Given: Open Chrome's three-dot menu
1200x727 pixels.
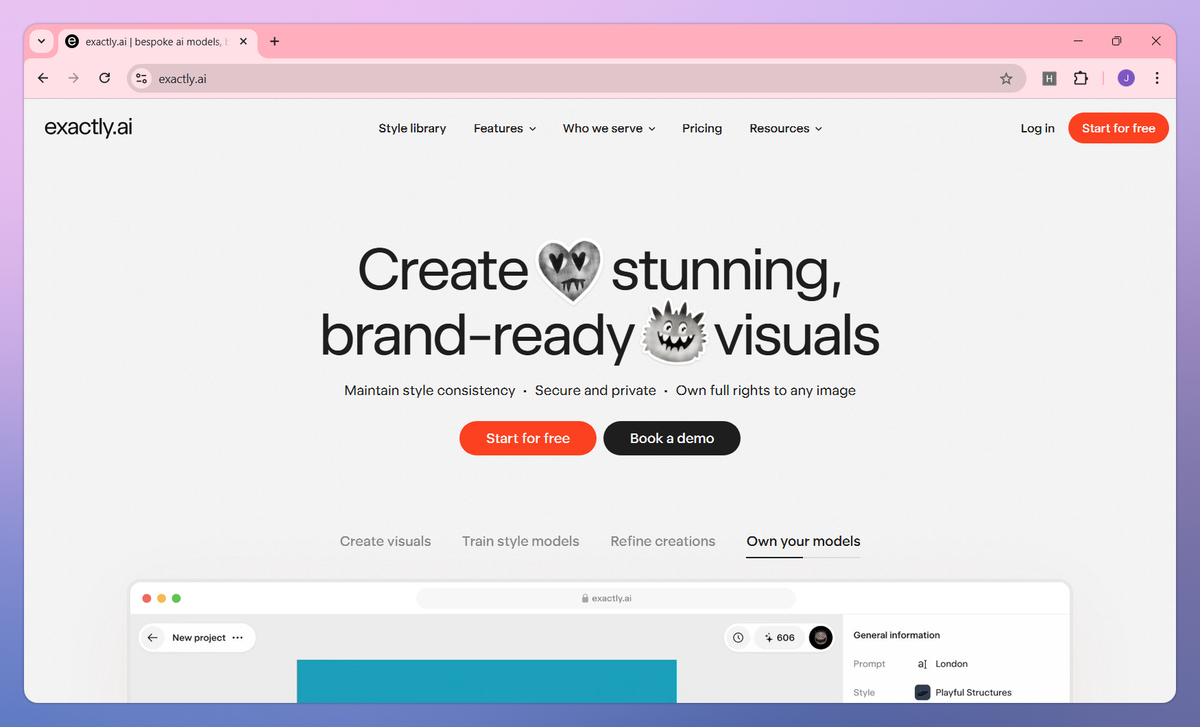Looking at the screenshot, I should pos(1157,78).
